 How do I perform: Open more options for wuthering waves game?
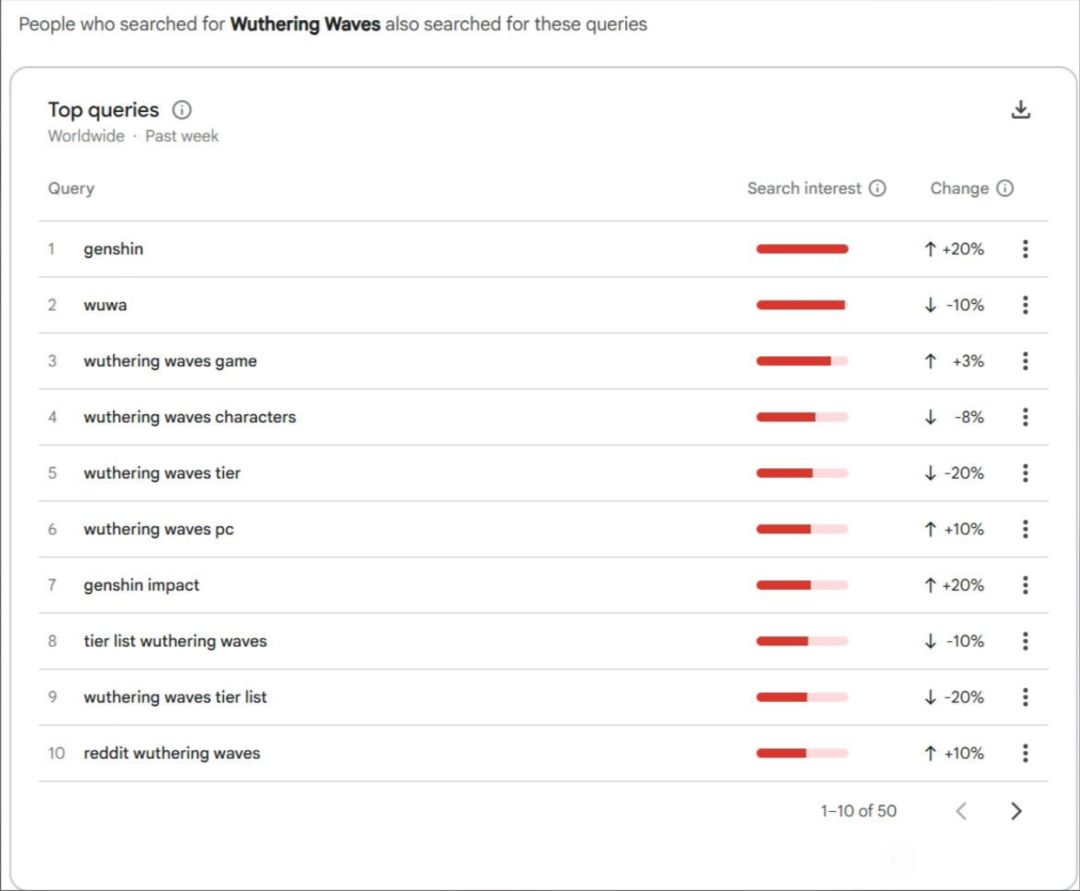click(1025, 361)
